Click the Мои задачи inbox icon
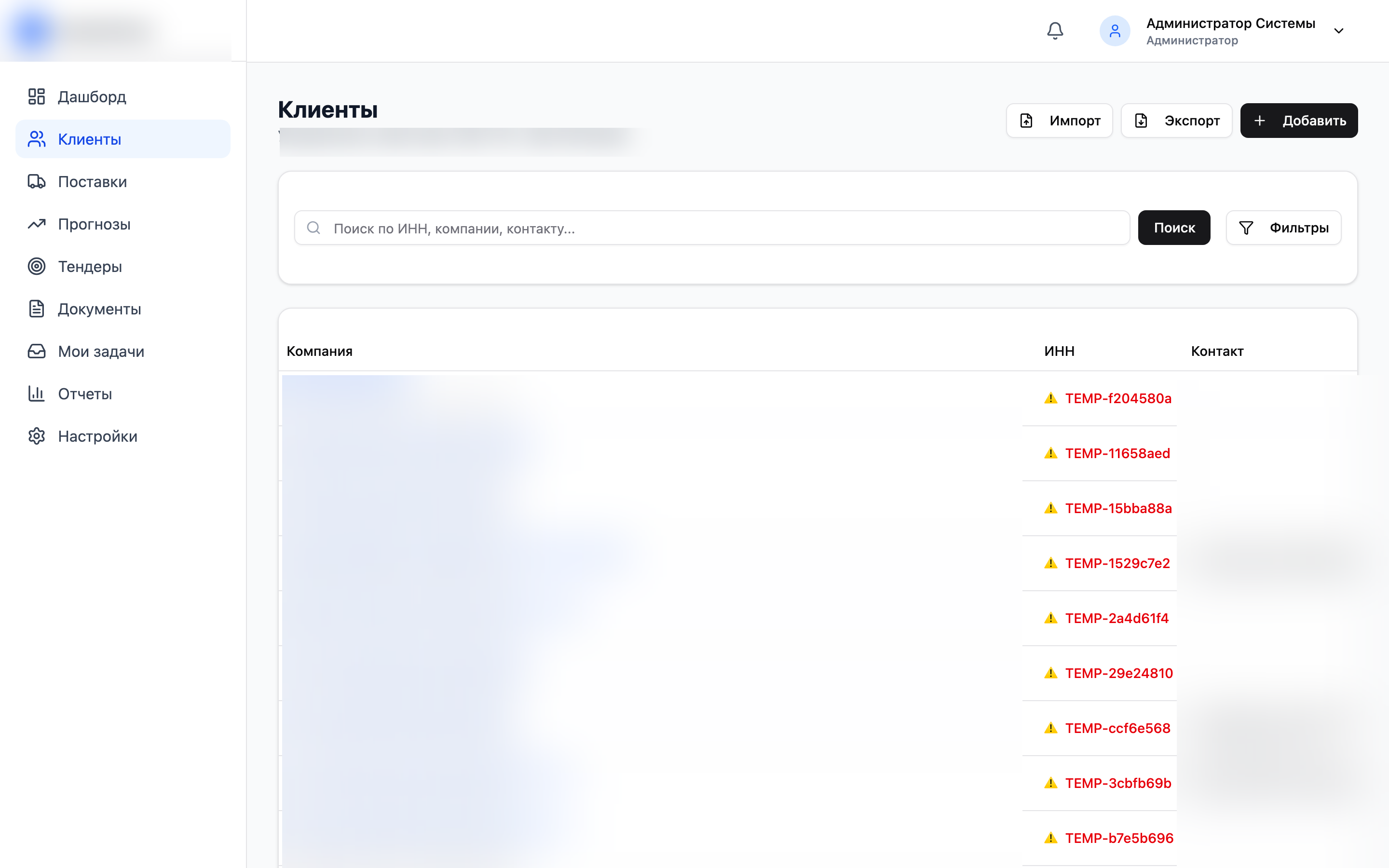The height and width of the screenshot is (868, 1389). tap(37, 352)
